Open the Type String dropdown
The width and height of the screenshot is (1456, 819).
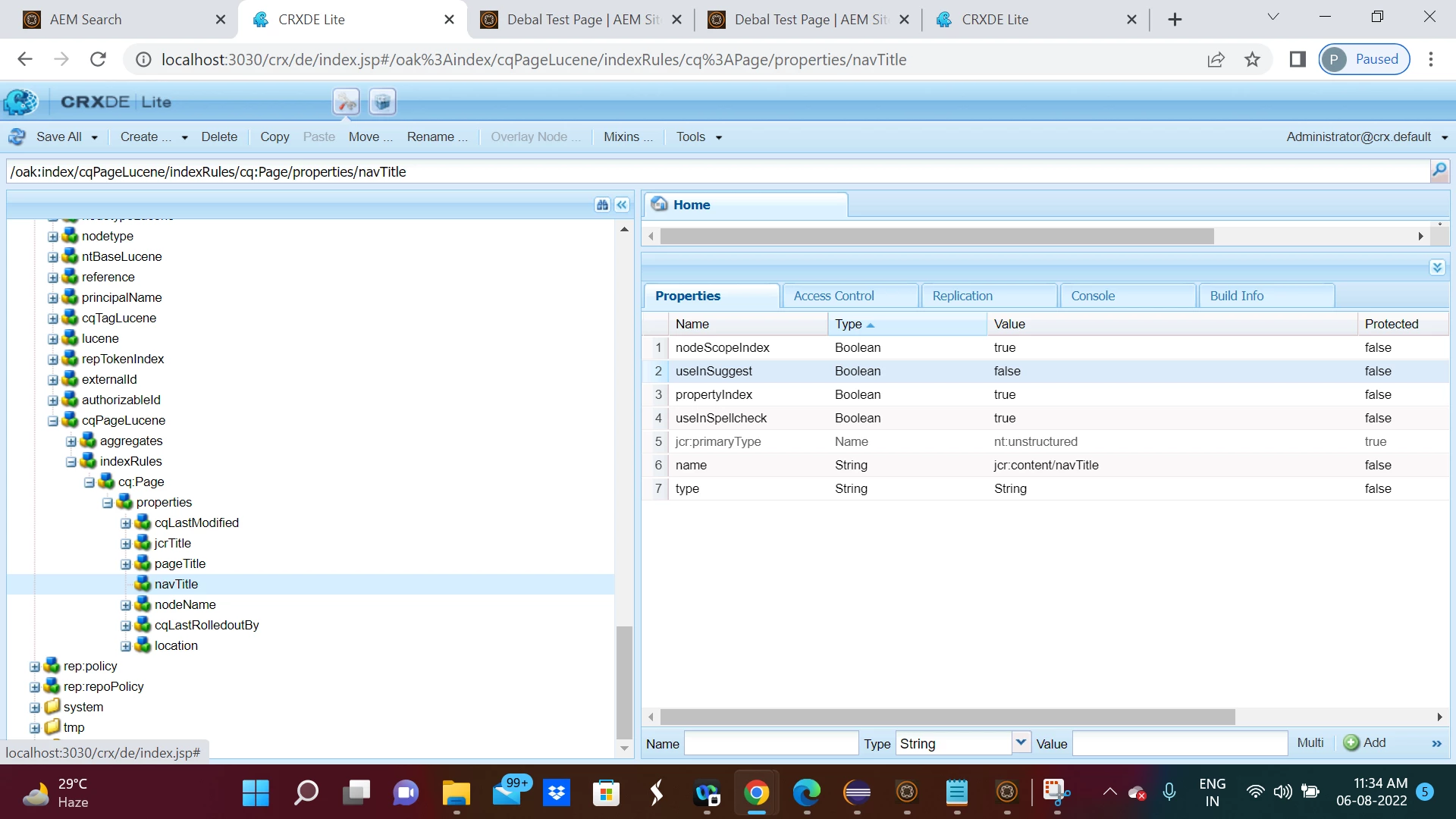coord(1021,743)
